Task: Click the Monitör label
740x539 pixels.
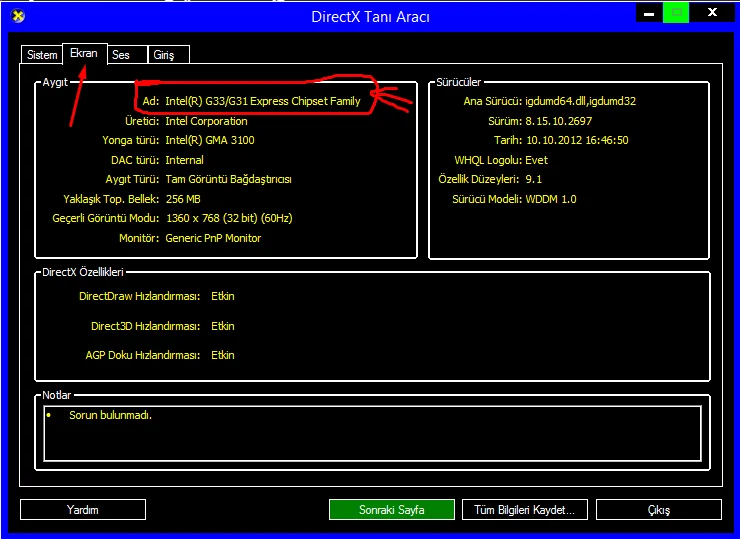Action: pyautogui.click(x=139, y=238)
